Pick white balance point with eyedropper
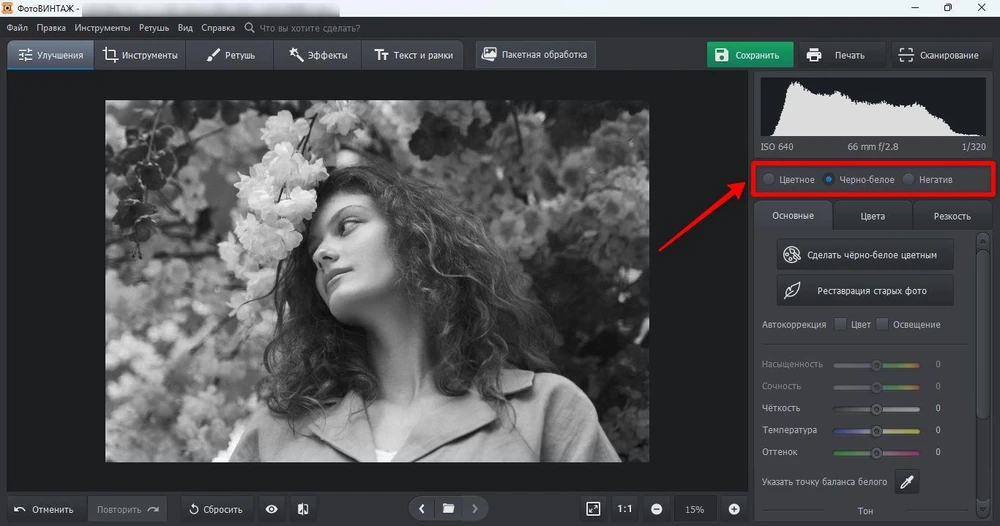Screen dimensions: 1000x526 (x=906, y=482)
